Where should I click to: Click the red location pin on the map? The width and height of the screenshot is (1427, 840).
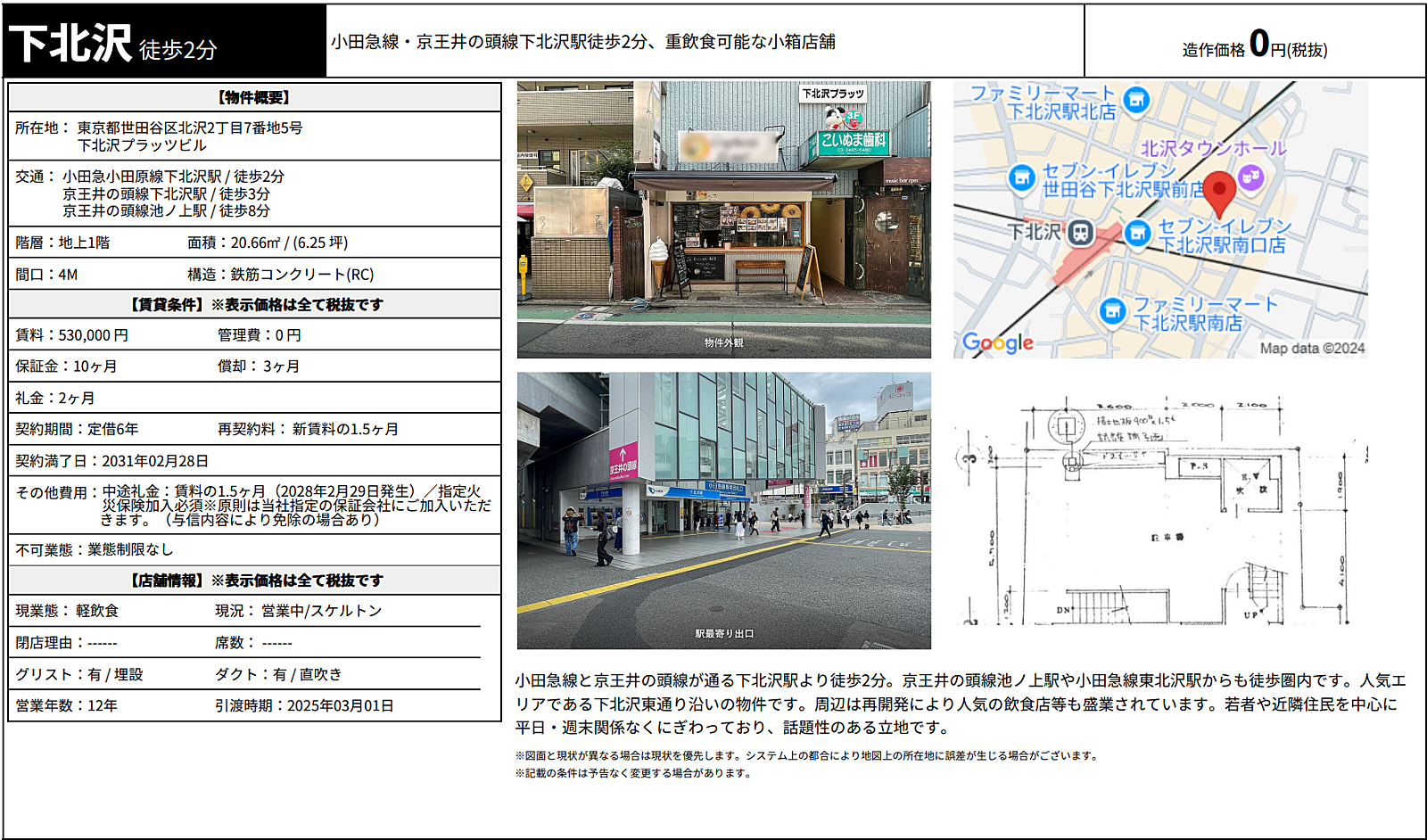coord(1219,195)
